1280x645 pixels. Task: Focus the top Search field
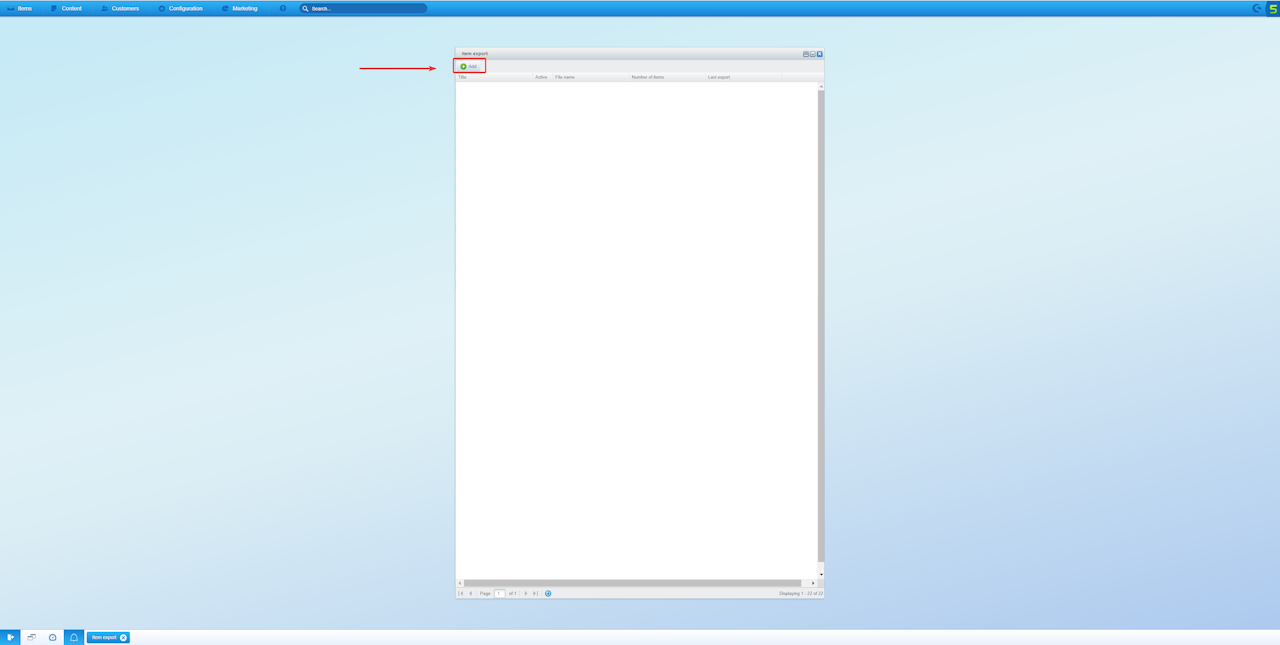pyautogui.click(x=363, y=8)
